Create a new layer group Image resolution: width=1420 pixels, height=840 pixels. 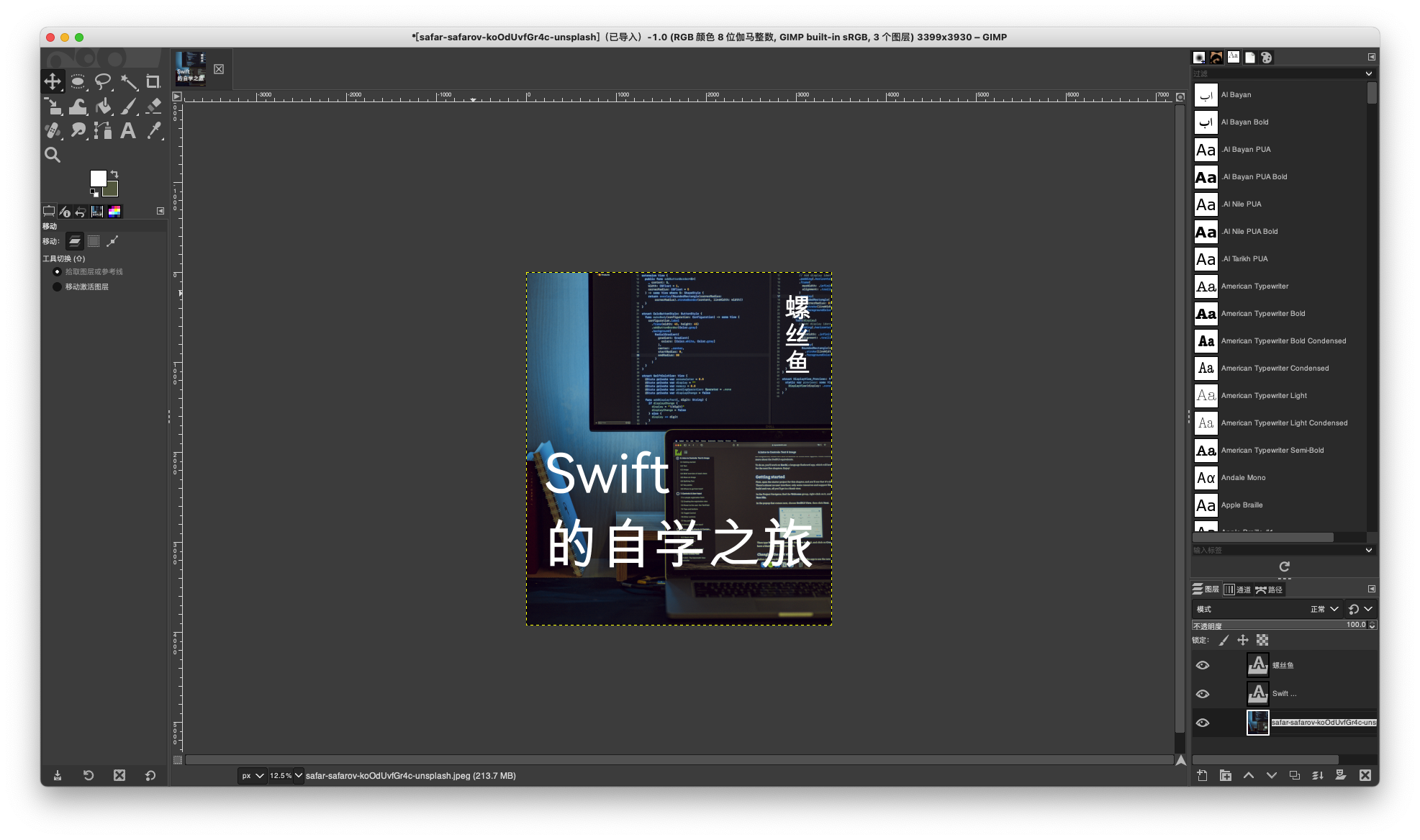(x=1225, y=775)
